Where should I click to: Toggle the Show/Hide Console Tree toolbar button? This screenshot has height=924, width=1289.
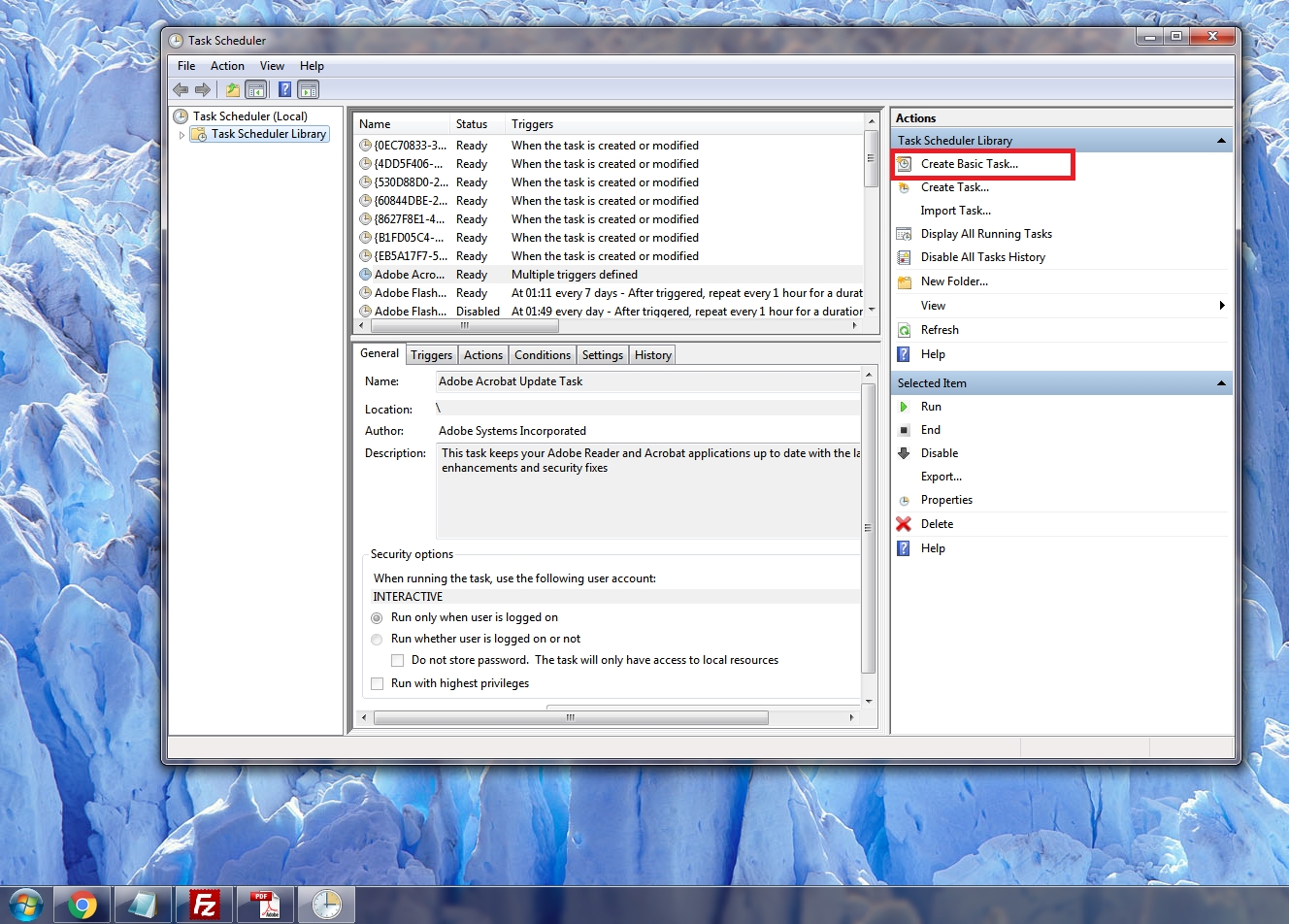click(256, 90)
